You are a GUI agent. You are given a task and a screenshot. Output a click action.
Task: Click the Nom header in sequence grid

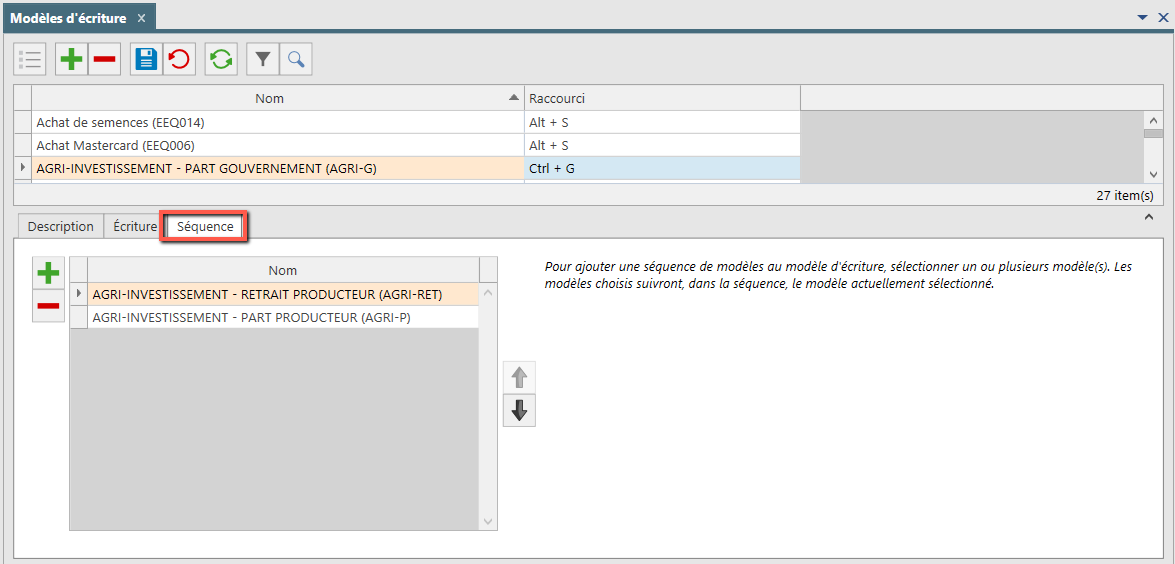coord(283,270)
